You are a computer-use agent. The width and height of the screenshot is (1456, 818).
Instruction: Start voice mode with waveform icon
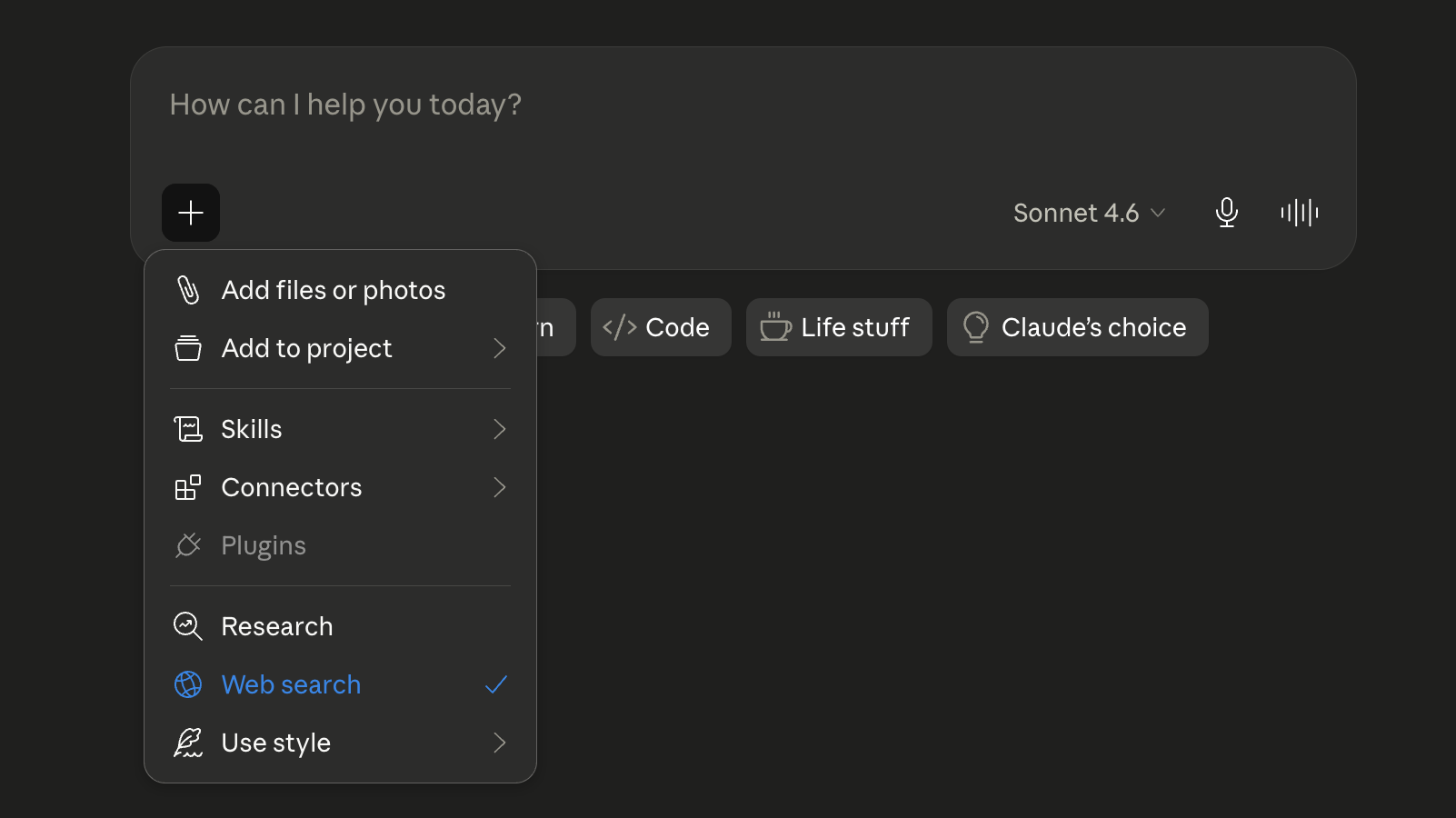[x=1300, y=213]
